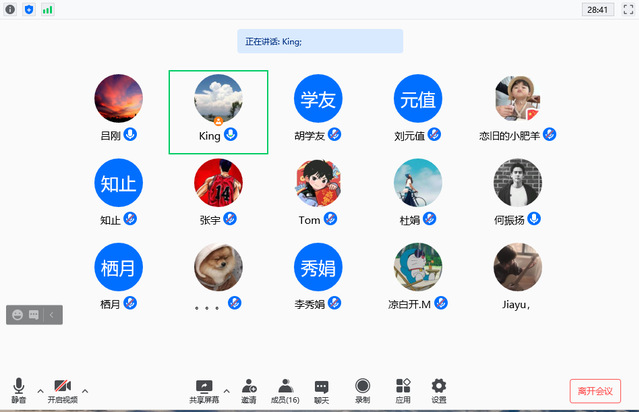639x412 pixels.
Task: Expand the arrow next to 共享屏幕
Action: (x=226, y=390)
